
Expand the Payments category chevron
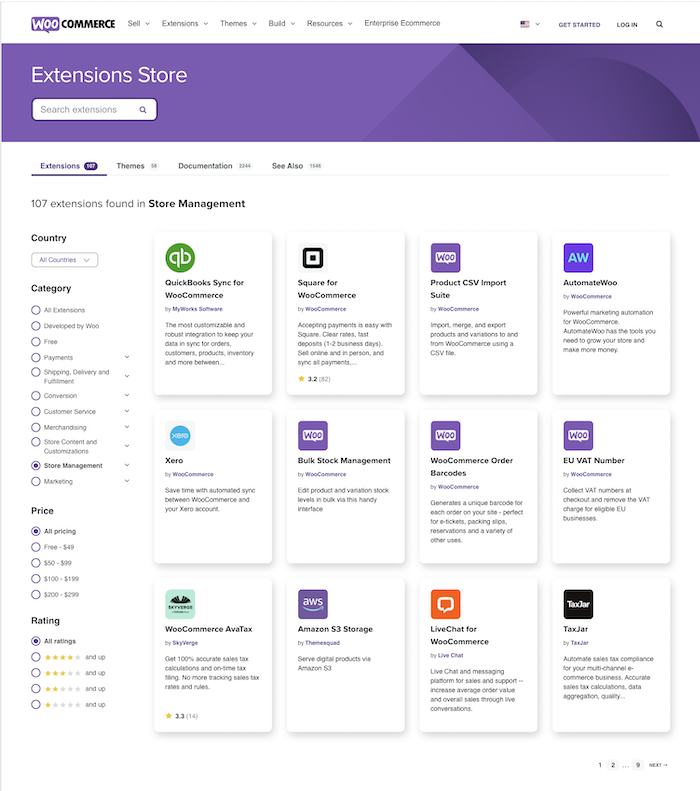pyautogui.click(x=127, y=357)
